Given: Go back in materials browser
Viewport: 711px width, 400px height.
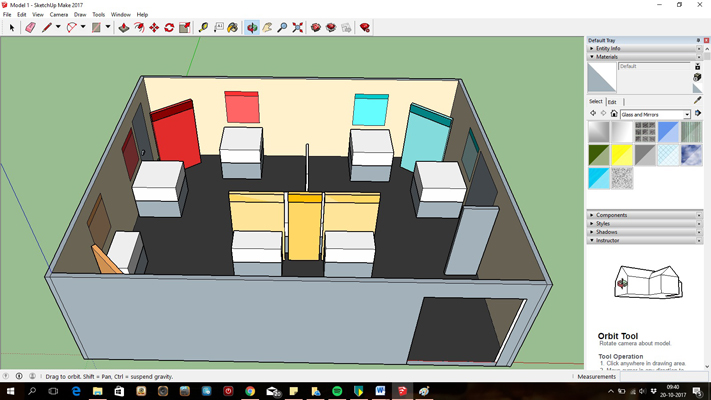Looking at the screenshot, I should click(x=593, y=113).
